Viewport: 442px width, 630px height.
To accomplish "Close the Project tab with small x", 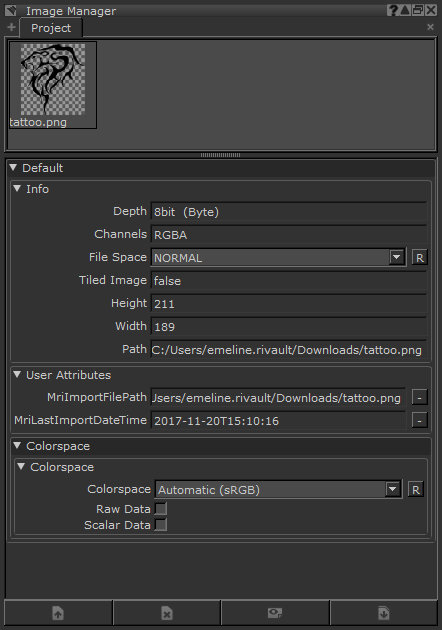I will tap(430, 27).
